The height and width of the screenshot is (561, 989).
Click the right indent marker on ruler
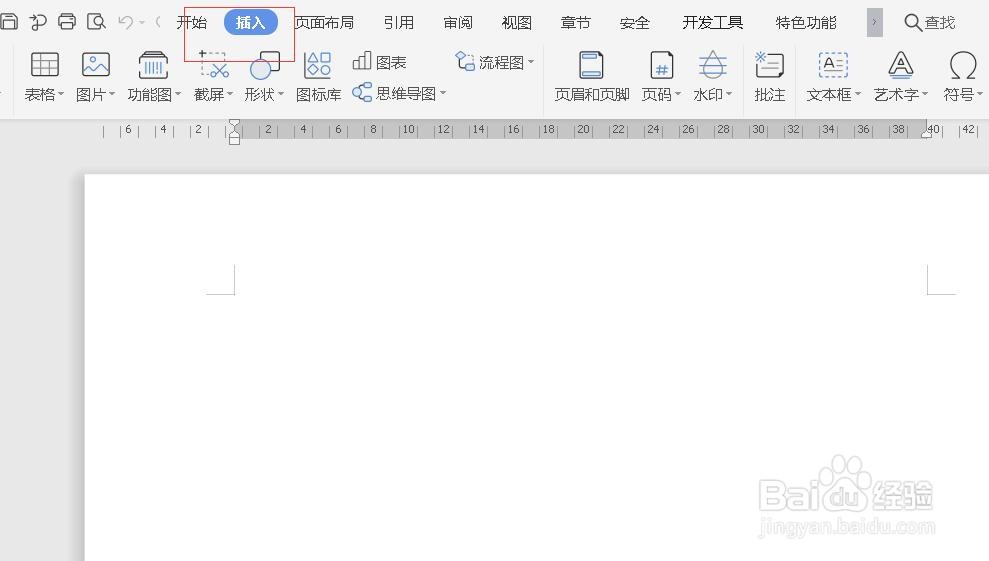pyautogui.click(x=927, y=132)
